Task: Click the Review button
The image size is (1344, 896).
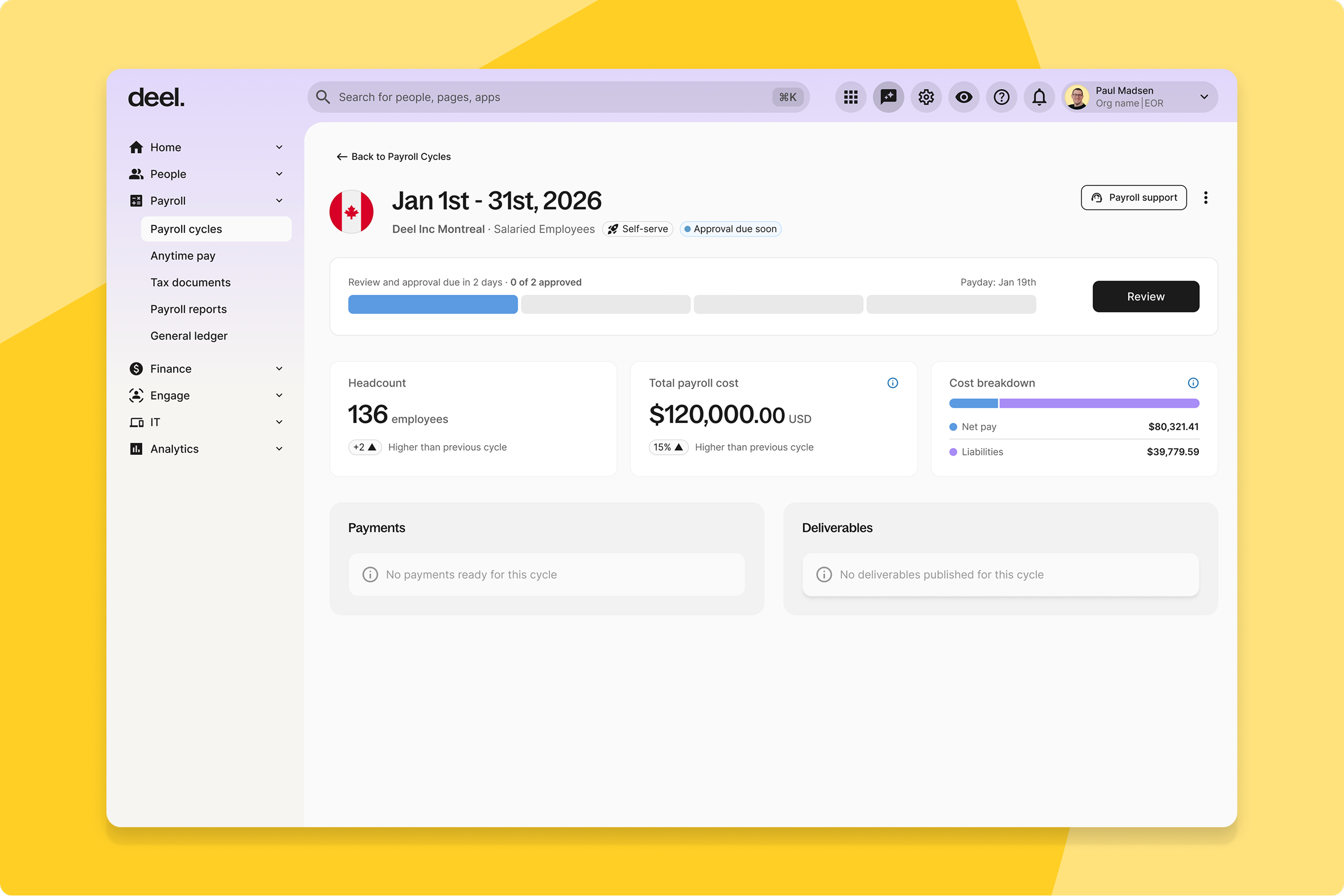Action: click(1146, 297)
